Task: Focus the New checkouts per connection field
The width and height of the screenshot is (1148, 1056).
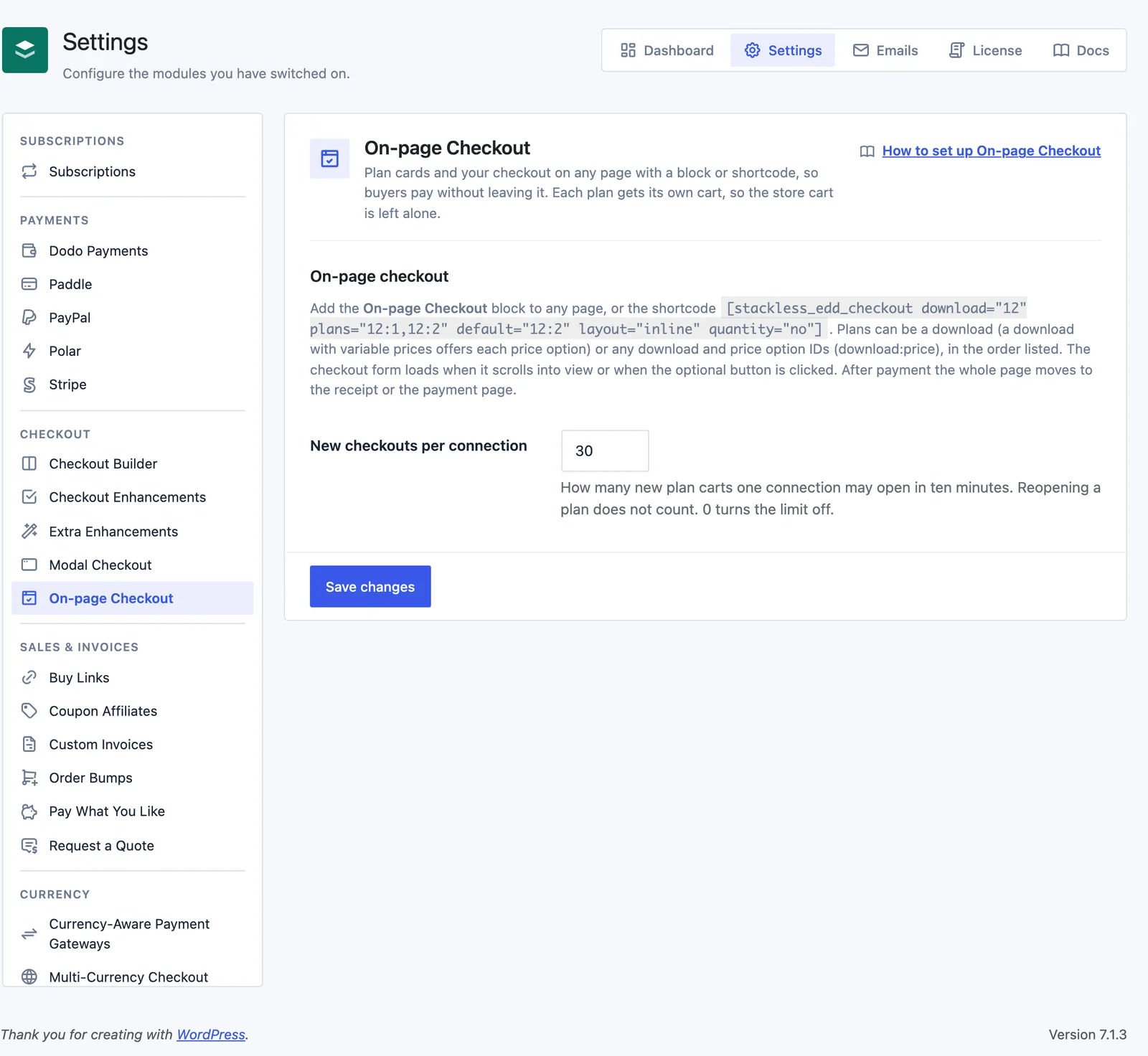Action: (x=605, y=451)
